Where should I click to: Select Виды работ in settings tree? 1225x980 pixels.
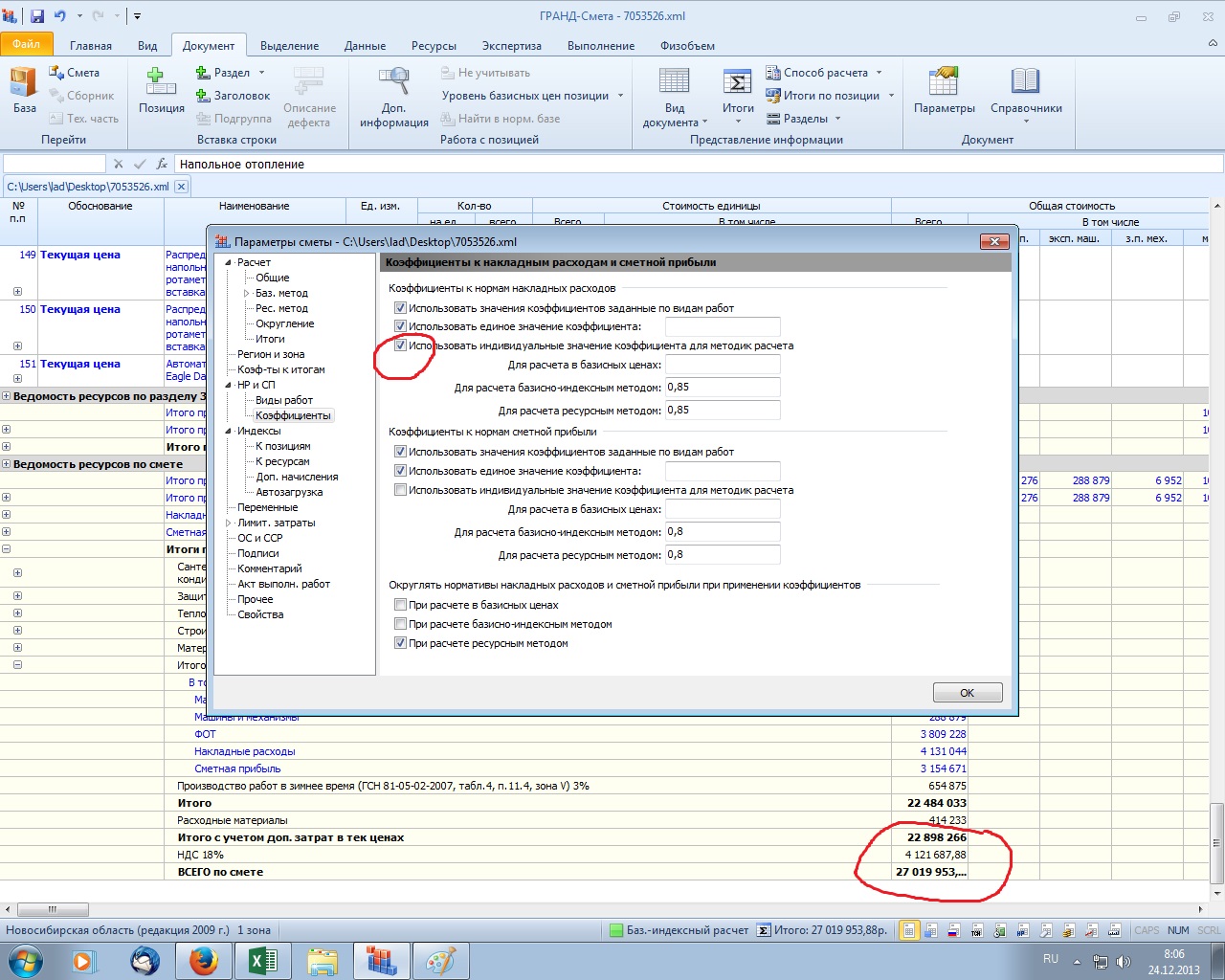[x=284, y=400]
